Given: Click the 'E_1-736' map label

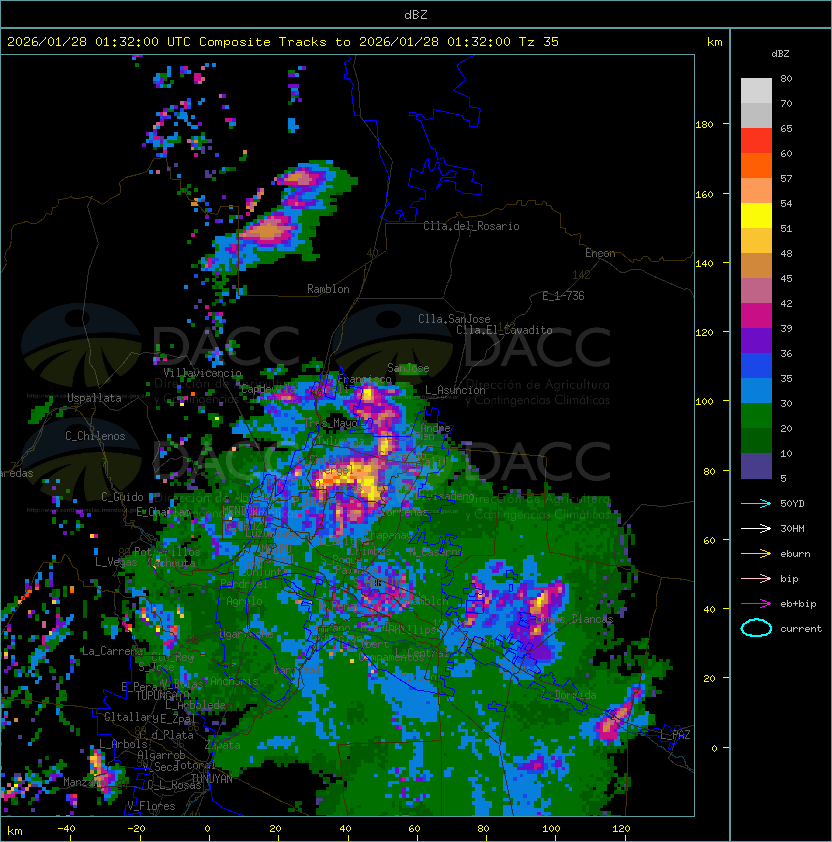Looking at the screenshot, I should click(563, 296).
